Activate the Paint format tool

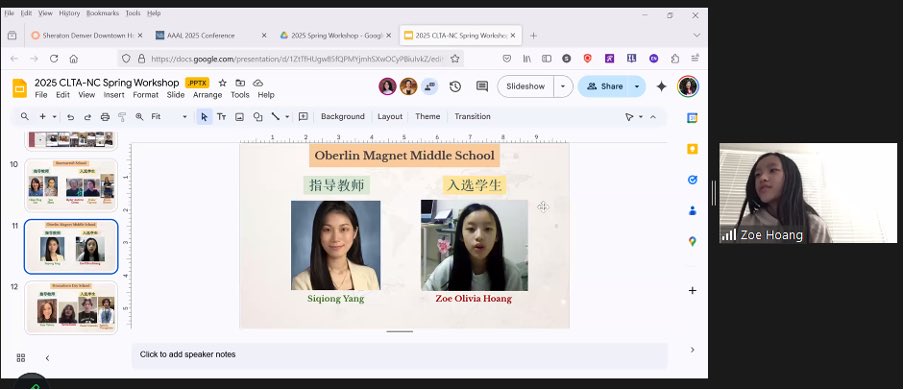pyautogui.click(x=122, y=117)
